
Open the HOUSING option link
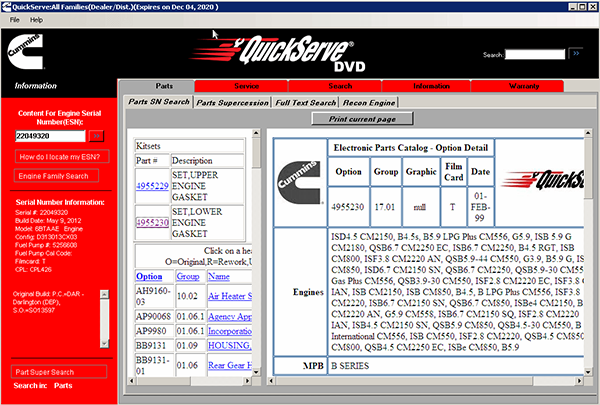coord(230,345)
